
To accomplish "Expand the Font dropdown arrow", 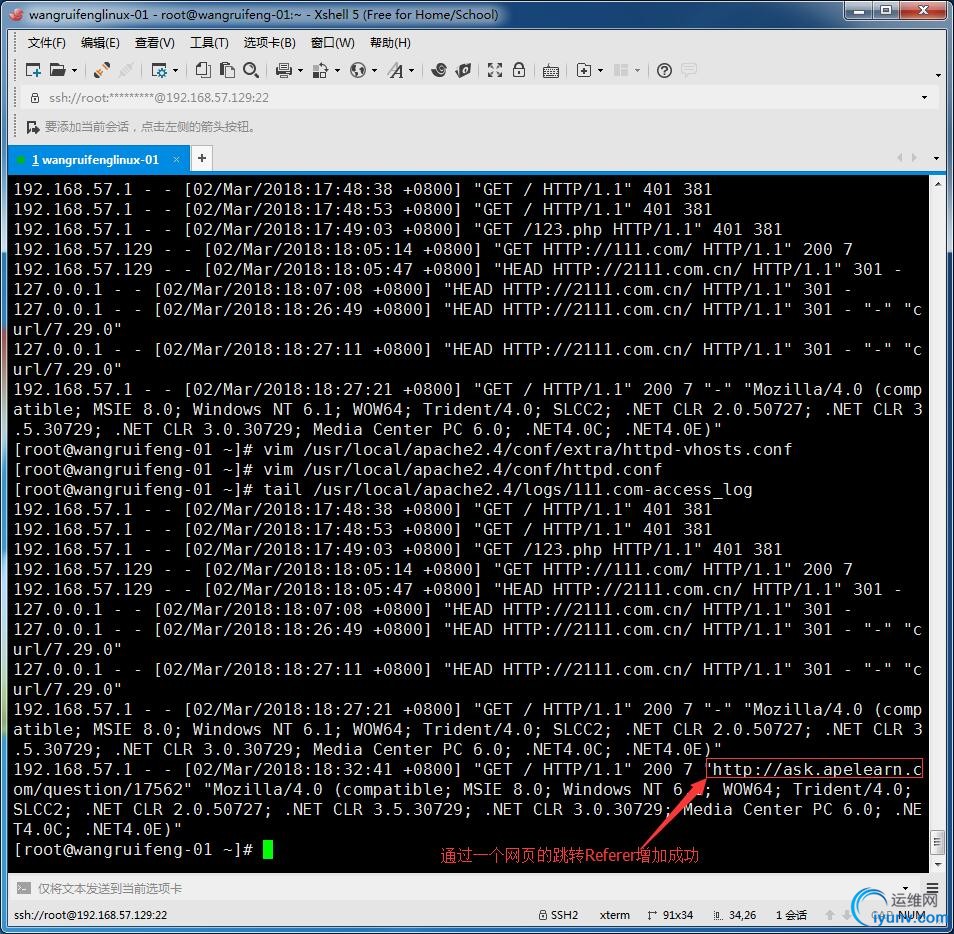I will 412,71.
